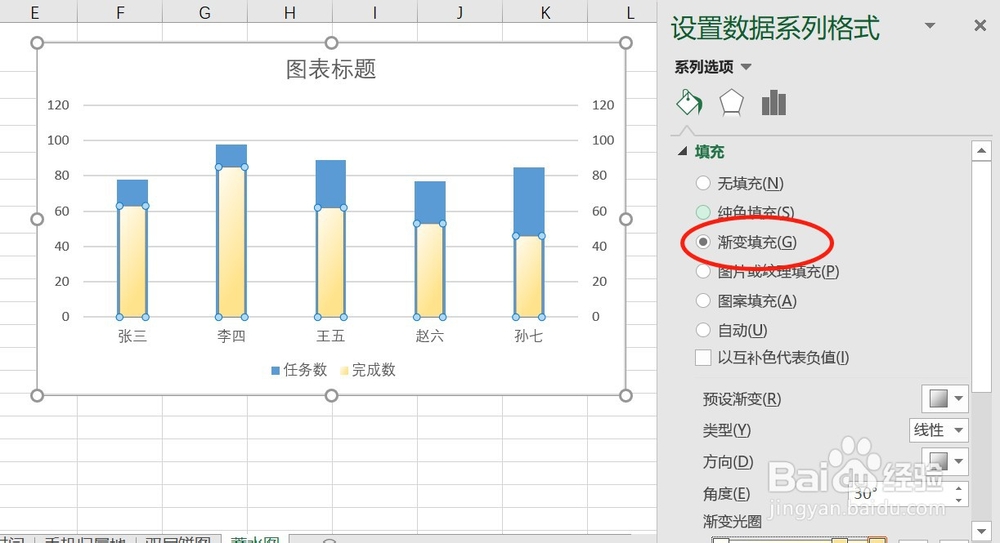Enable 以互补色代表负值(I) checkbox
The image size is (1000, 543).
click(703, 357)
